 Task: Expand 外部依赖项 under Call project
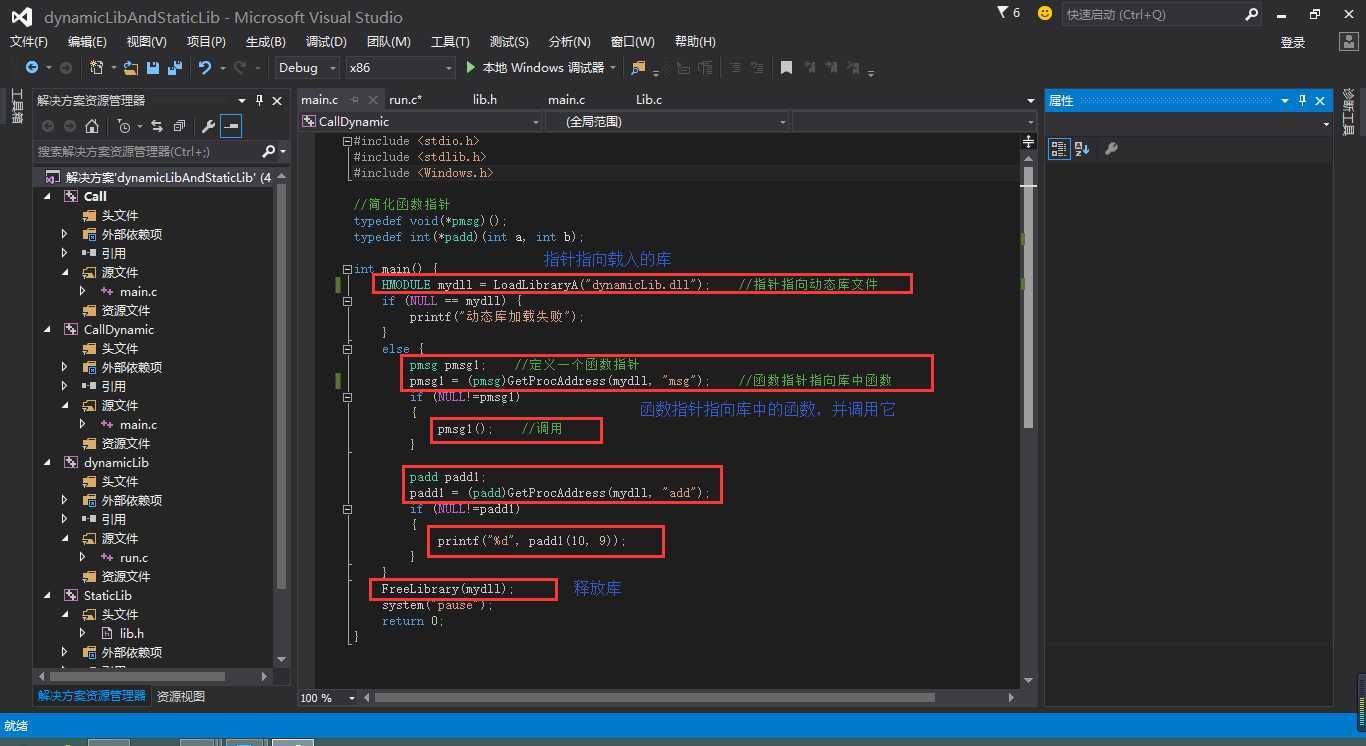pos(65,235)
